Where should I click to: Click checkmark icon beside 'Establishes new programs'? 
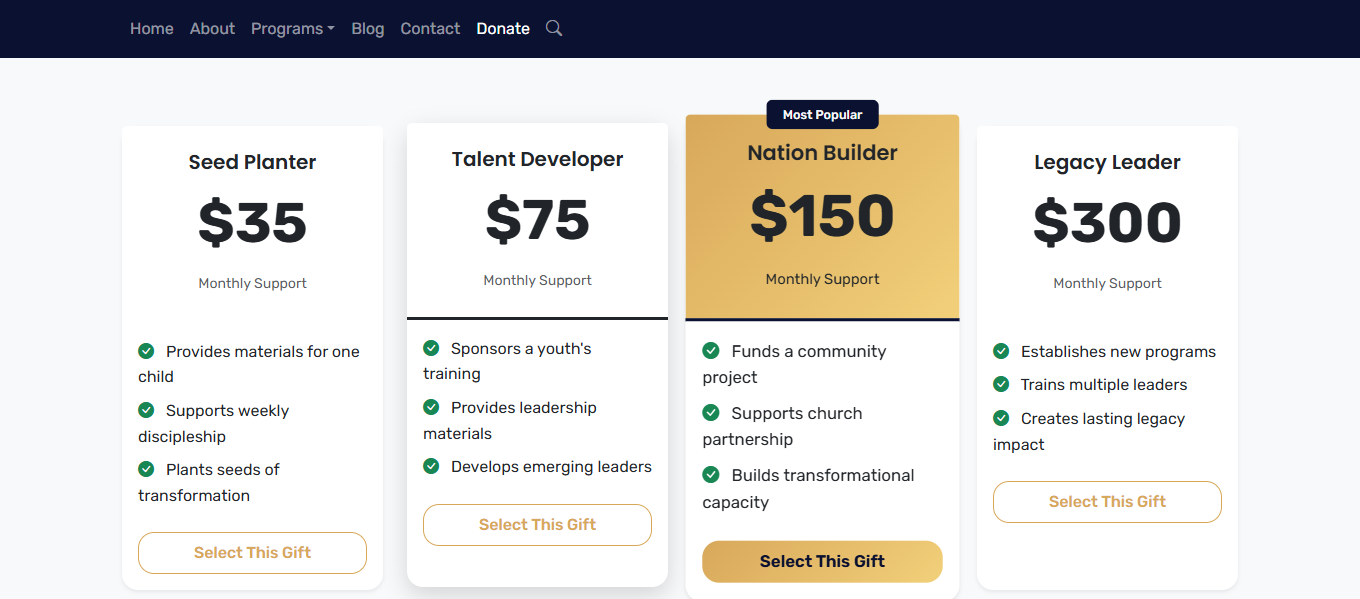click(x=1001, y=351)
